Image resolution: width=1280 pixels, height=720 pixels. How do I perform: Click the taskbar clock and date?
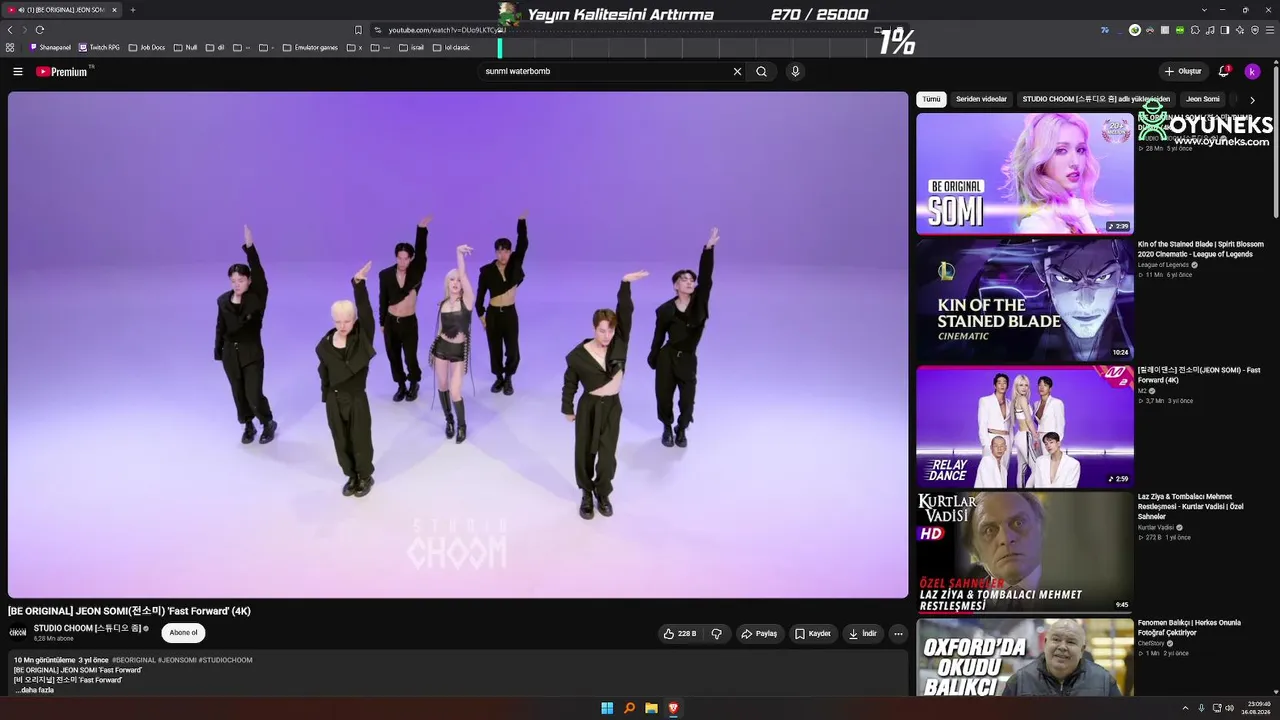tap(1258, 708)
